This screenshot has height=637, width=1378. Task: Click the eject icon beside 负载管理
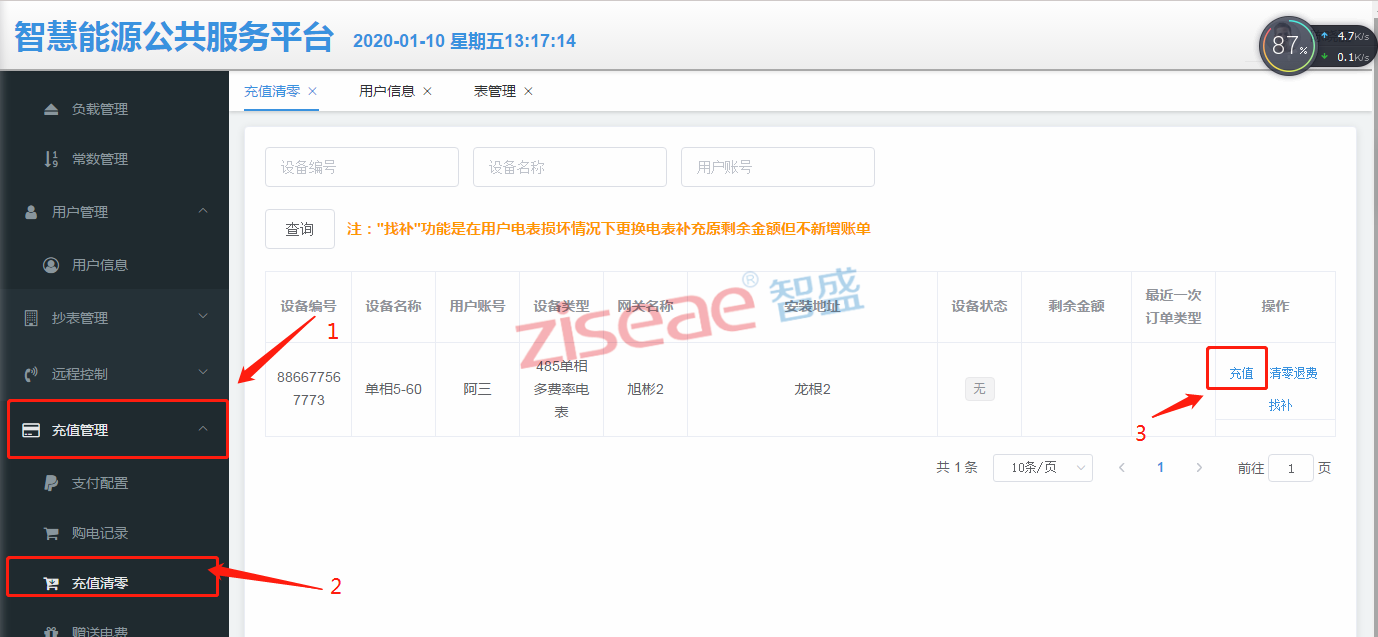[51, 109]
